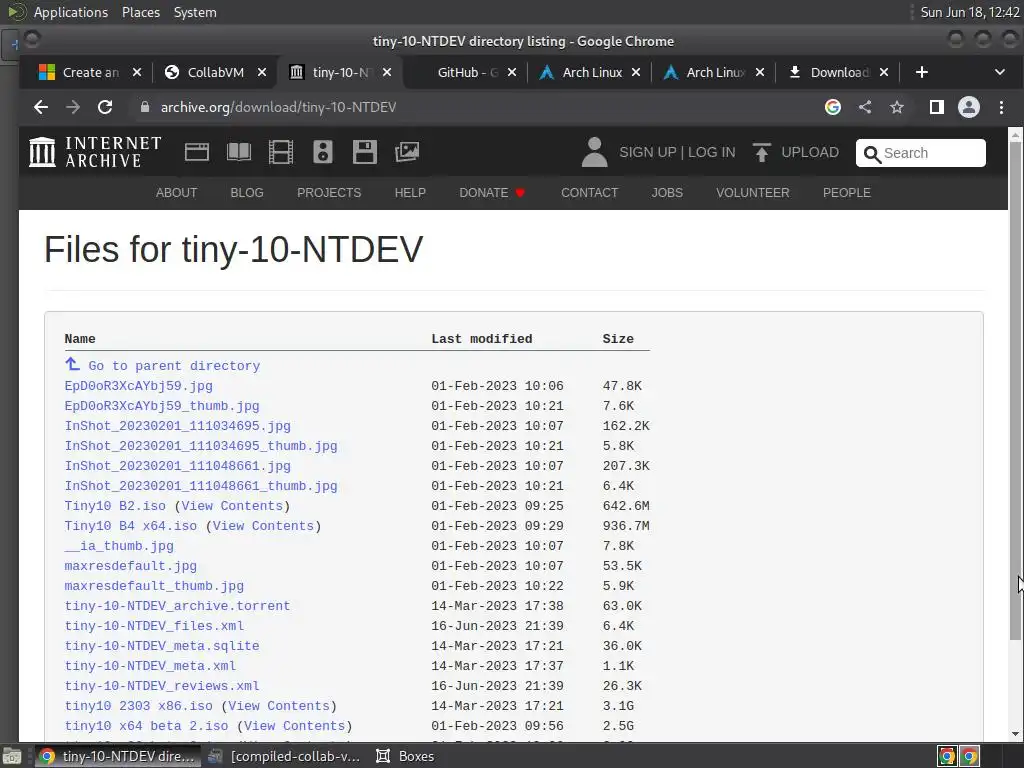Screen dimensions: 1024x768
Task: Click ABOUT in the navigation bar
Action: point(176,193)
